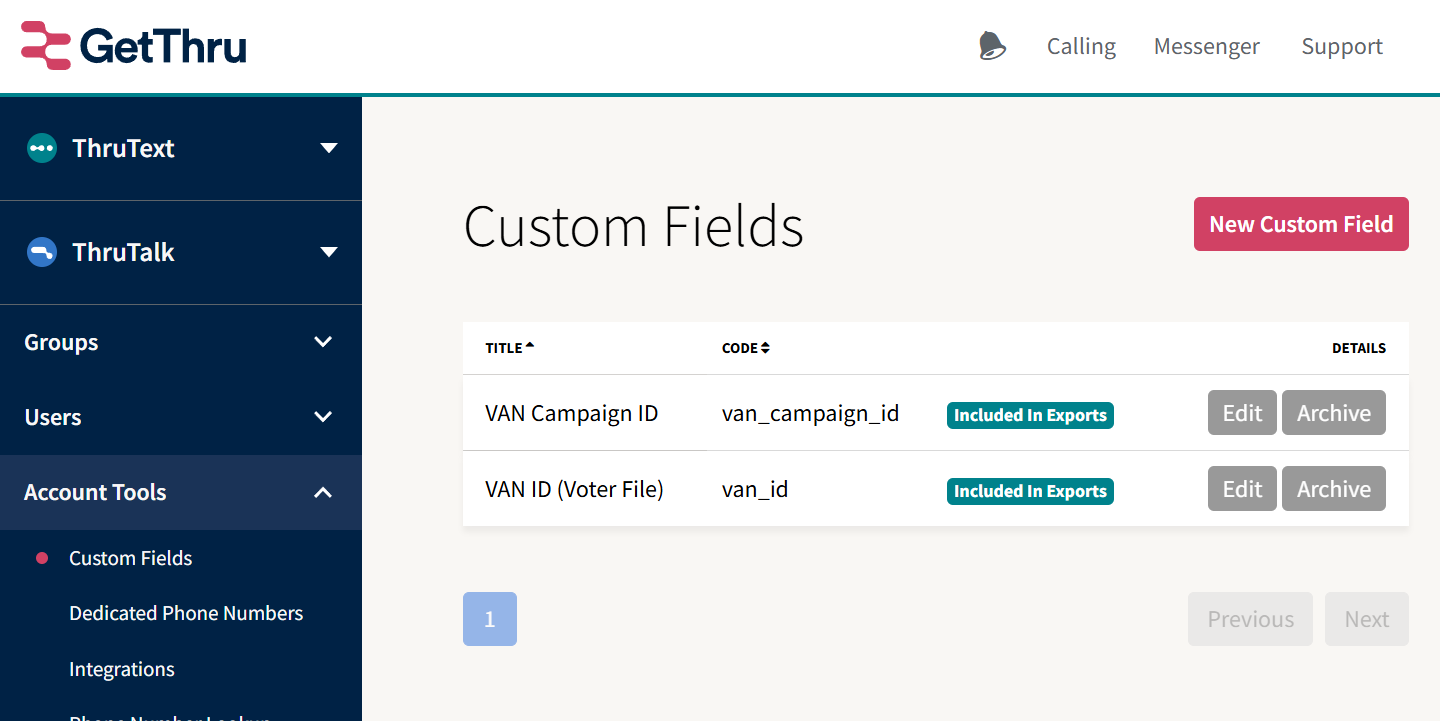Image resolution: width=1440 pixels, height=721 pixels.
Task: Expand the ThruTalk dropdown arrow
Action: click(x=328, y=252)
